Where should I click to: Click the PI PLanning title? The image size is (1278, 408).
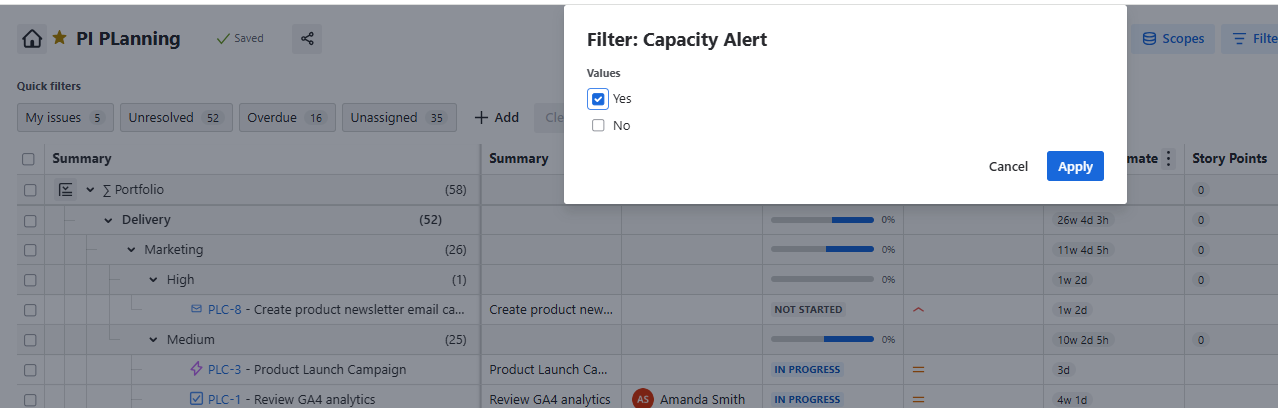pos(128,39)
